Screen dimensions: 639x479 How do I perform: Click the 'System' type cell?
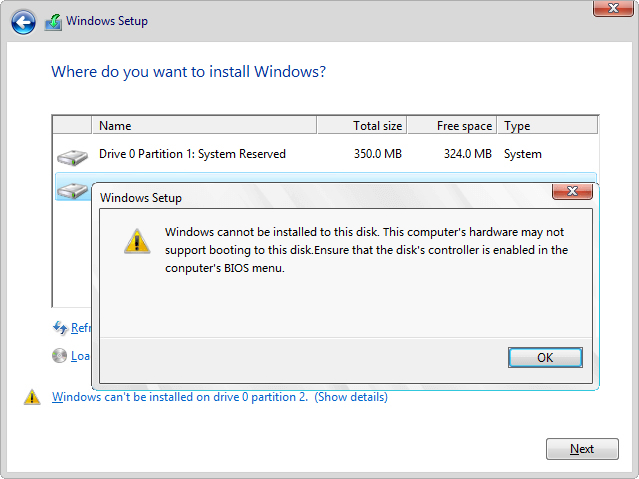522,154
